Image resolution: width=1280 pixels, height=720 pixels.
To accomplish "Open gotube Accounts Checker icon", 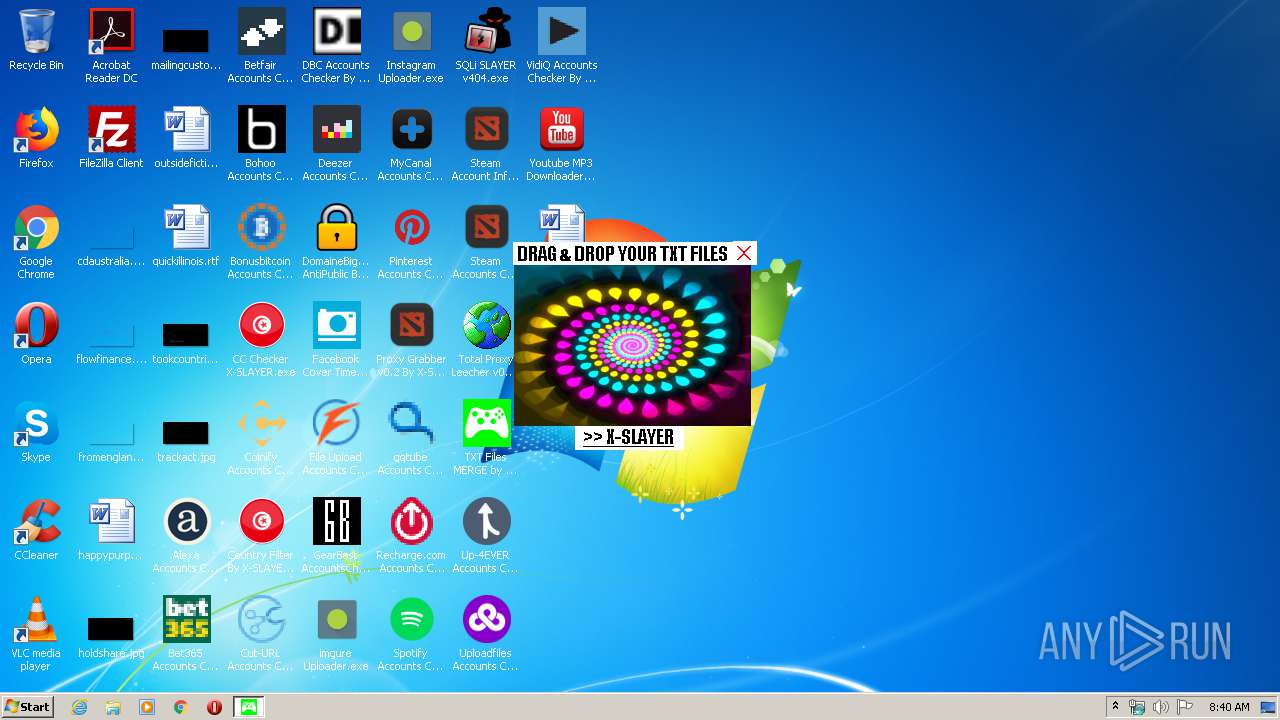I will coord(411,425).
